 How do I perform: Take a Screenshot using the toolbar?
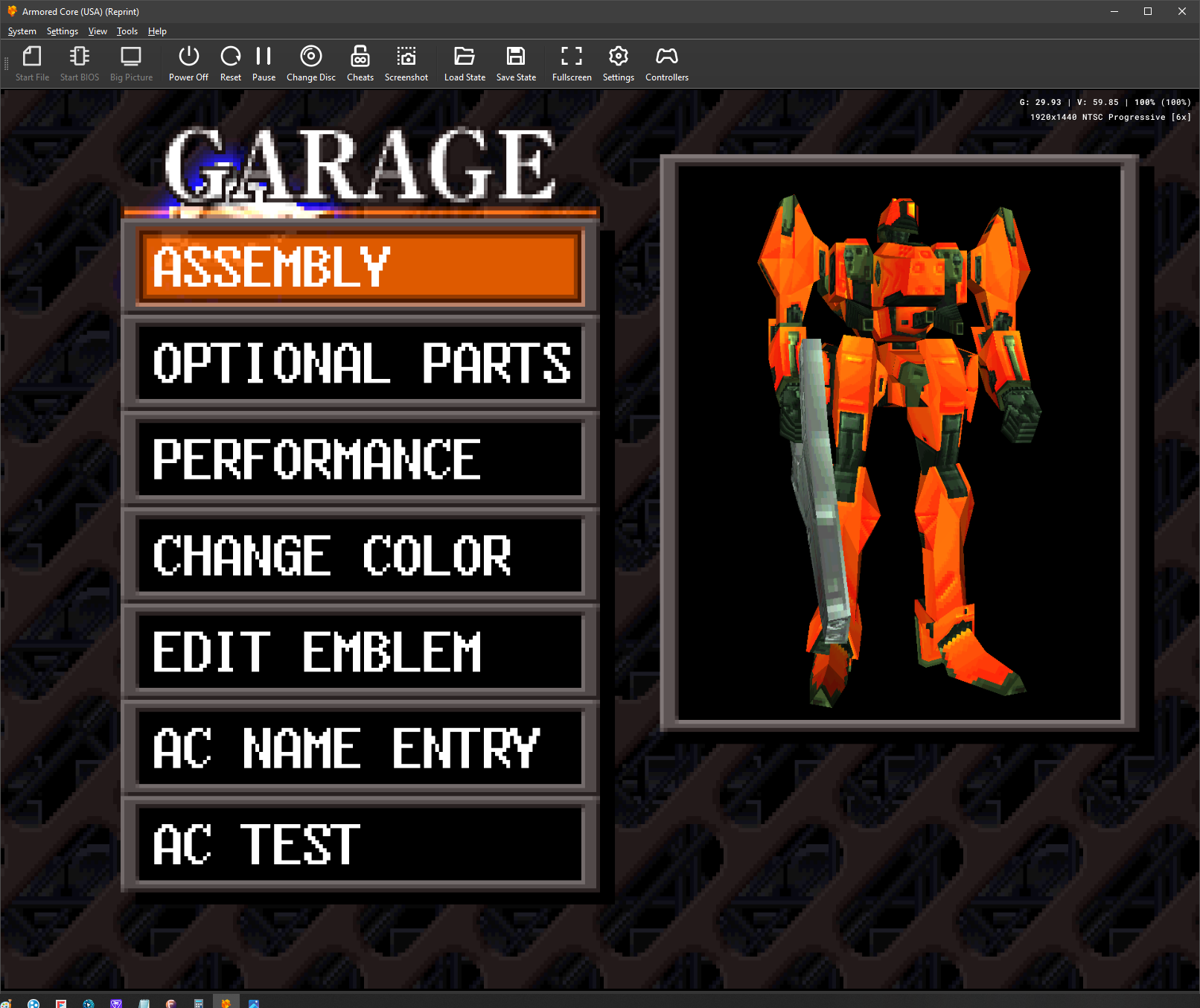[406, 64]
